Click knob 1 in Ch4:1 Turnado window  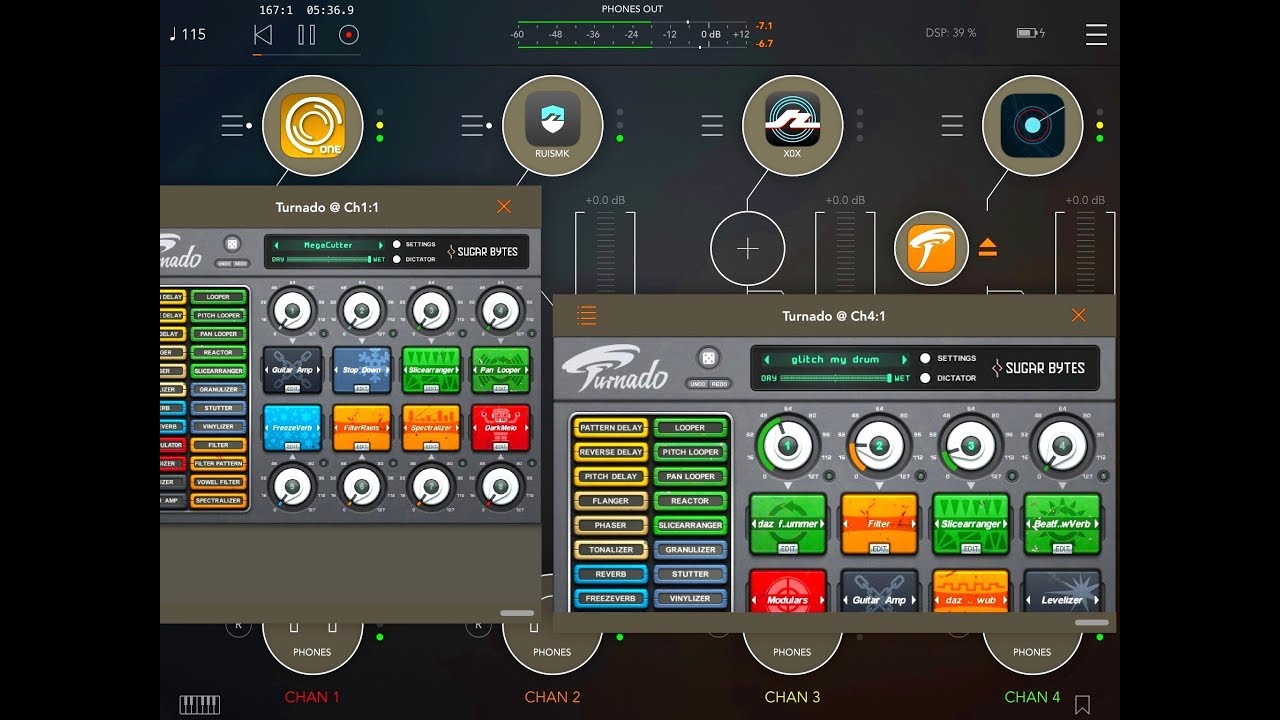click(787, 446)
